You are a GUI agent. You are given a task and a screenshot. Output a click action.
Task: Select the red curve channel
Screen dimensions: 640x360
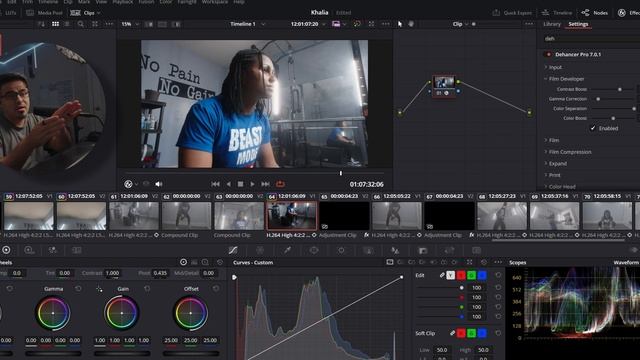click(x=461, y=276)
